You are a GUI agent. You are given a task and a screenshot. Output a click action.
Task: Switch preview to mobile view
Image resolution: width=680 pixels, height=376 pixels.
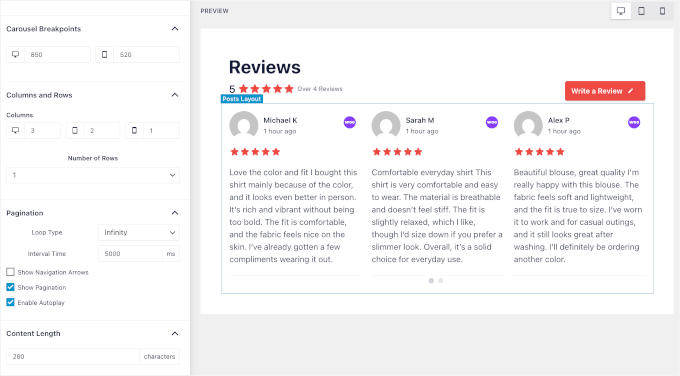pyautogui.click(x=662, y=11)
